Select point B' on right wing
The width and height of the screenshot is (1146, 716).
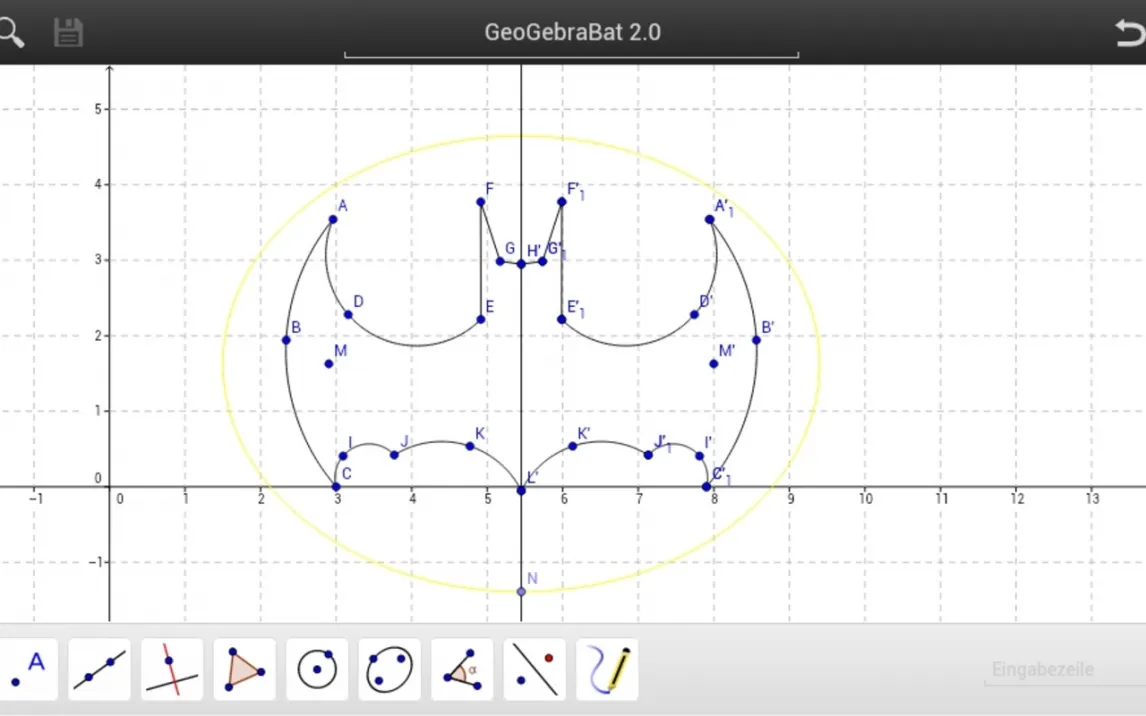pyautogui.click(x=756, y=340)
